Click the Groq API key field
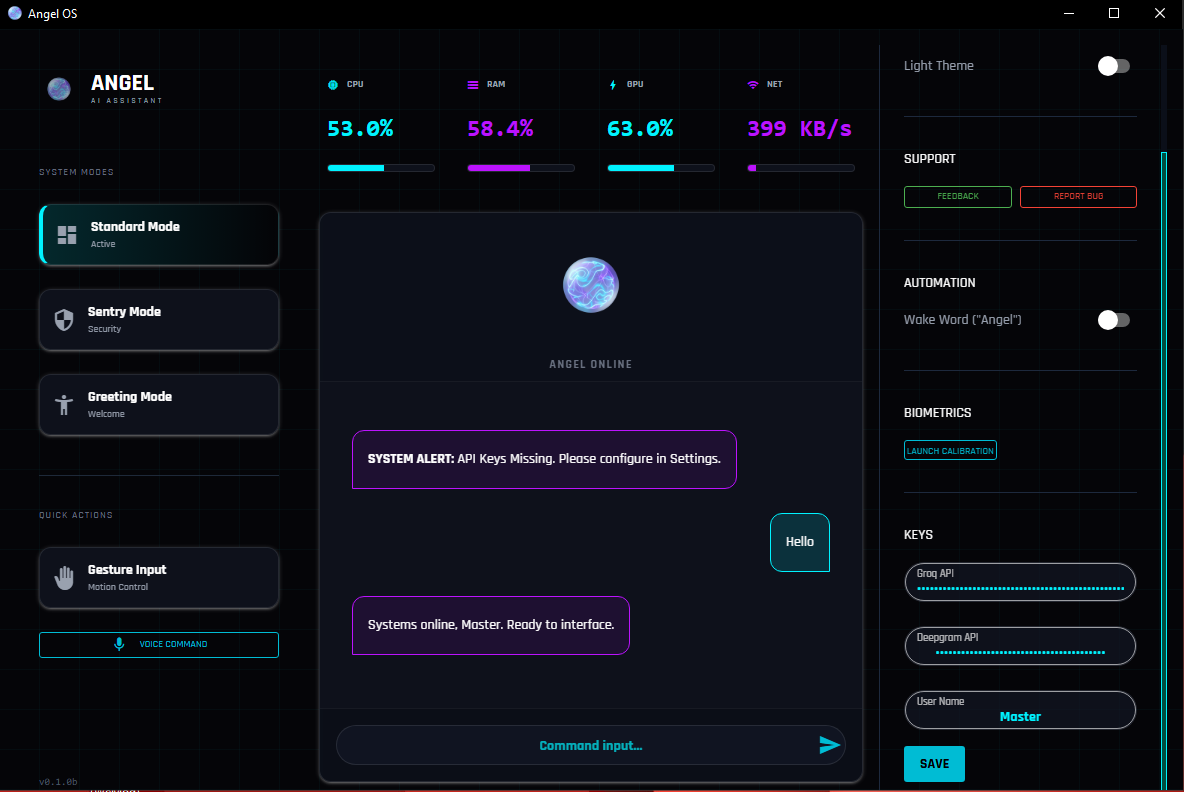The height and width of the screenshot is (792, 1184). [x=1020, y=582]
